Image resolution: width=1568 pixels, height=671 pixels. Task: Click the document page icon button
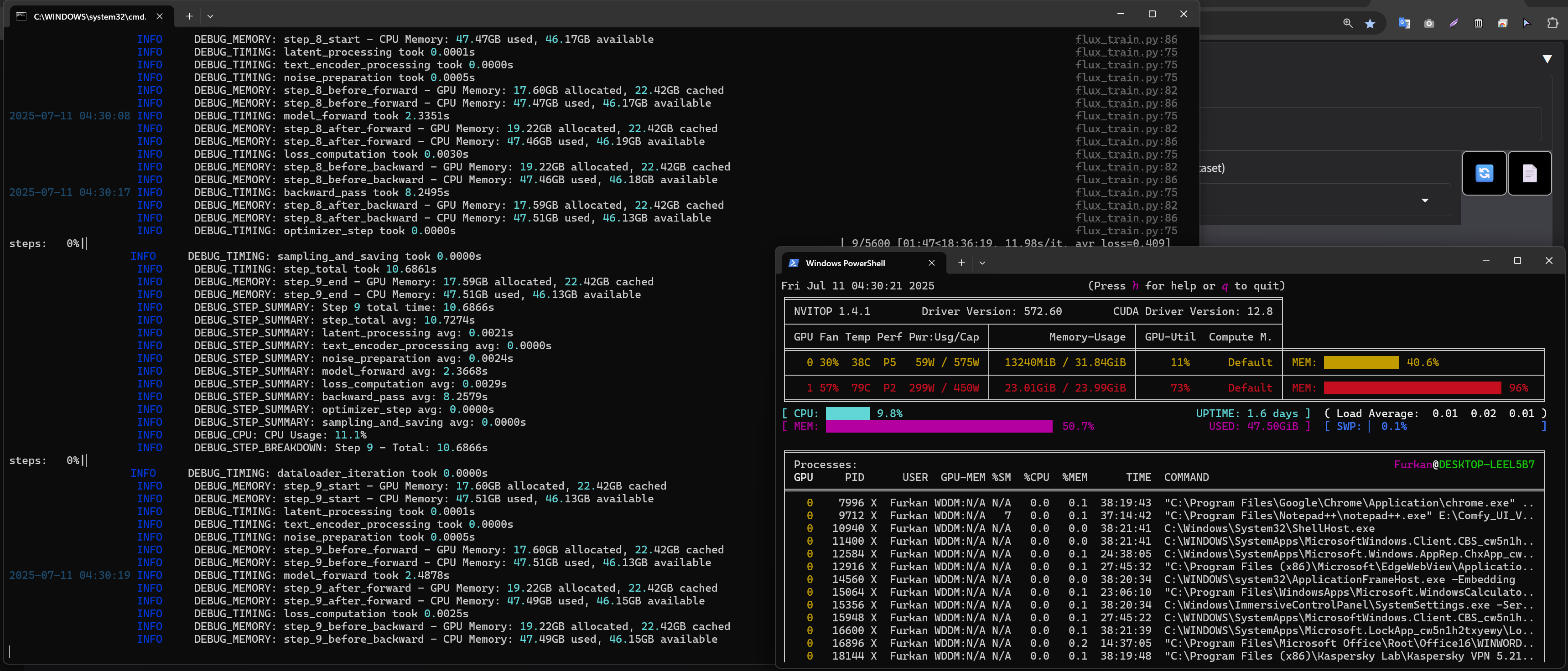point(1529,173)
